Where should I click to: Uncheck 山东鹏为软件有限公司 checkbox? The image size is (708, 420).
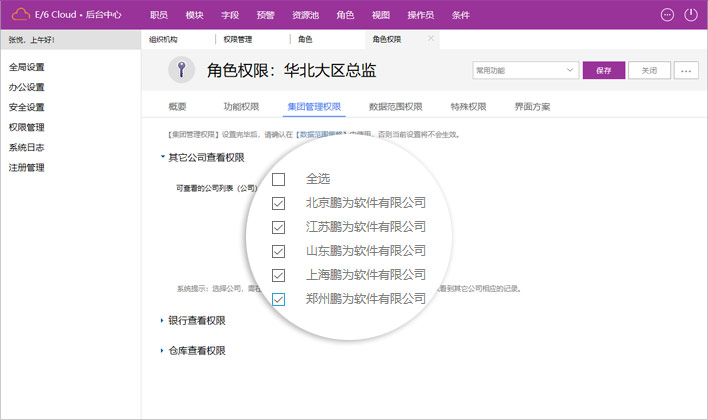(x=279, y=251)
